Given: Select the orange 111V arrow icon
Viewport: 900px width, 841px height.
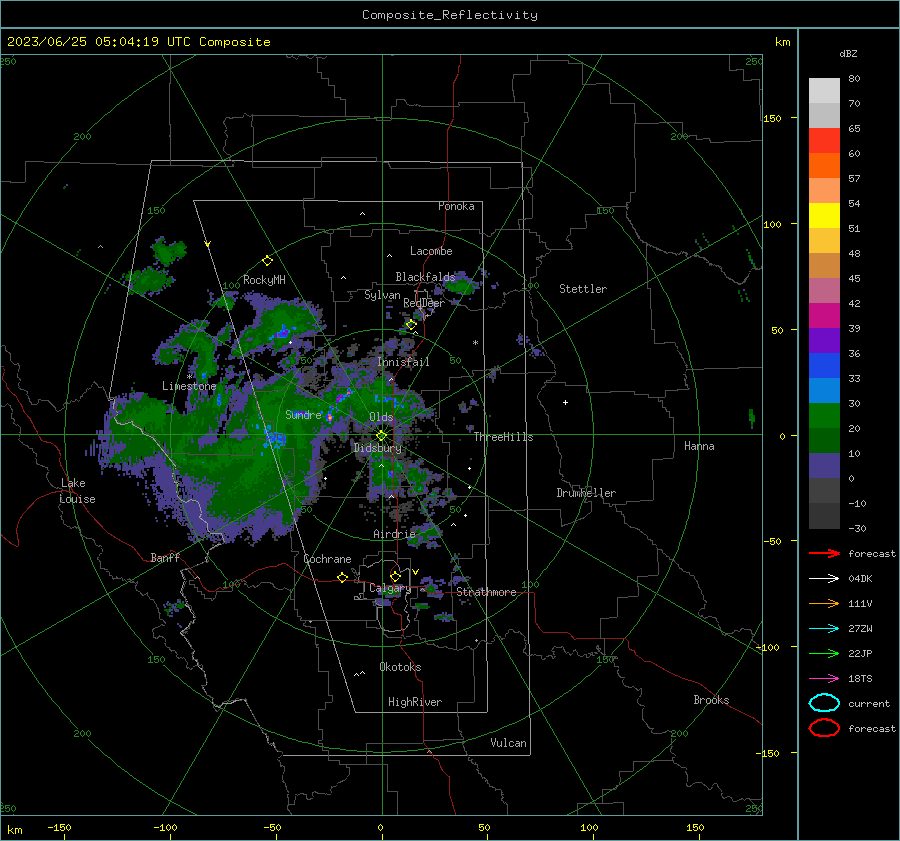Looking at the screenshot, I should click(824, 603).
